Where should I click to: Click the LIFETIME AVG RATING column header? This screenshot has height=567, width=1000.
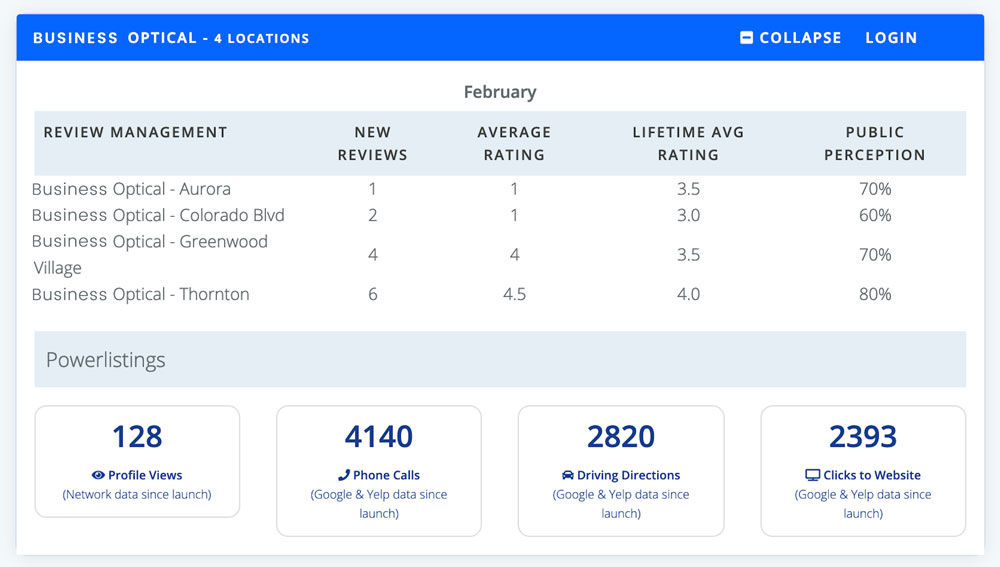(x=688, y=144)
